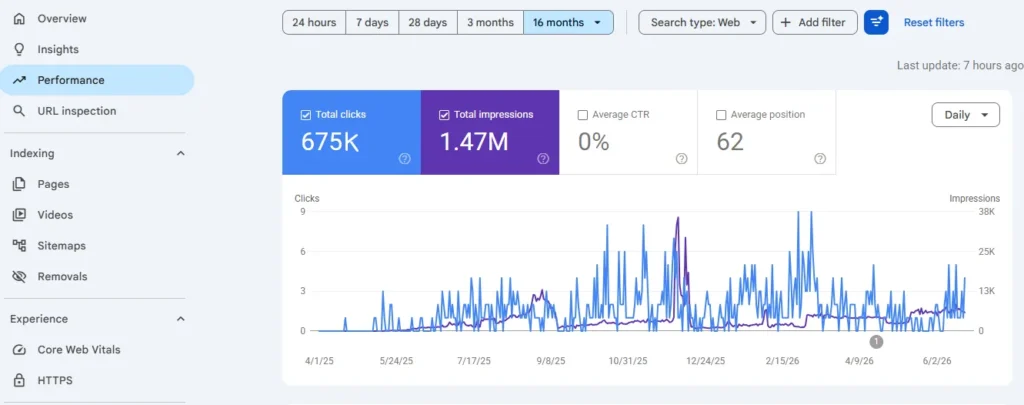Image resolution: width=1024 pixels, height=405 pixels.
Task: Click the Removals crossed-eye icon
Action: [19, 276]
